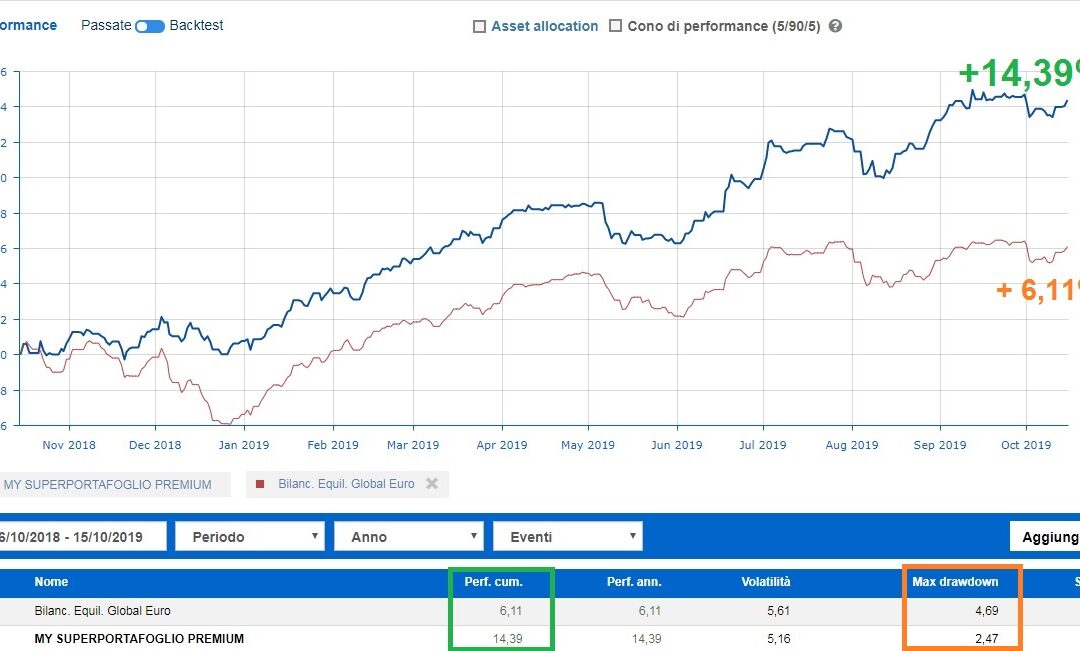The height and width of the screenshot is (651, 1080).
Task: Click the date range input field
Action: (82, 536)
